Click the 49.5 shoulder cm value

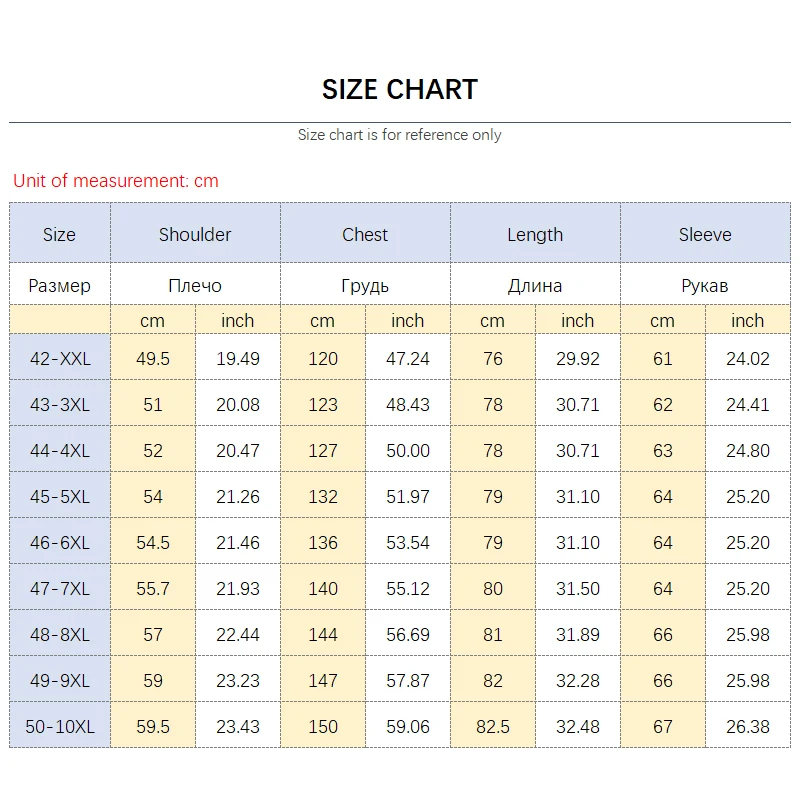[153, 359]
